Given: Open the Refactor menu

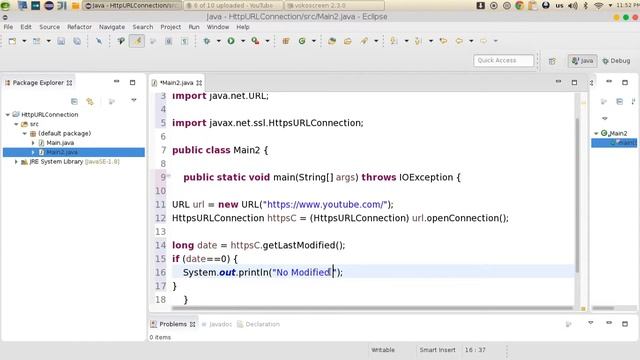Looking at the screenshot, I should pos(79,27).
